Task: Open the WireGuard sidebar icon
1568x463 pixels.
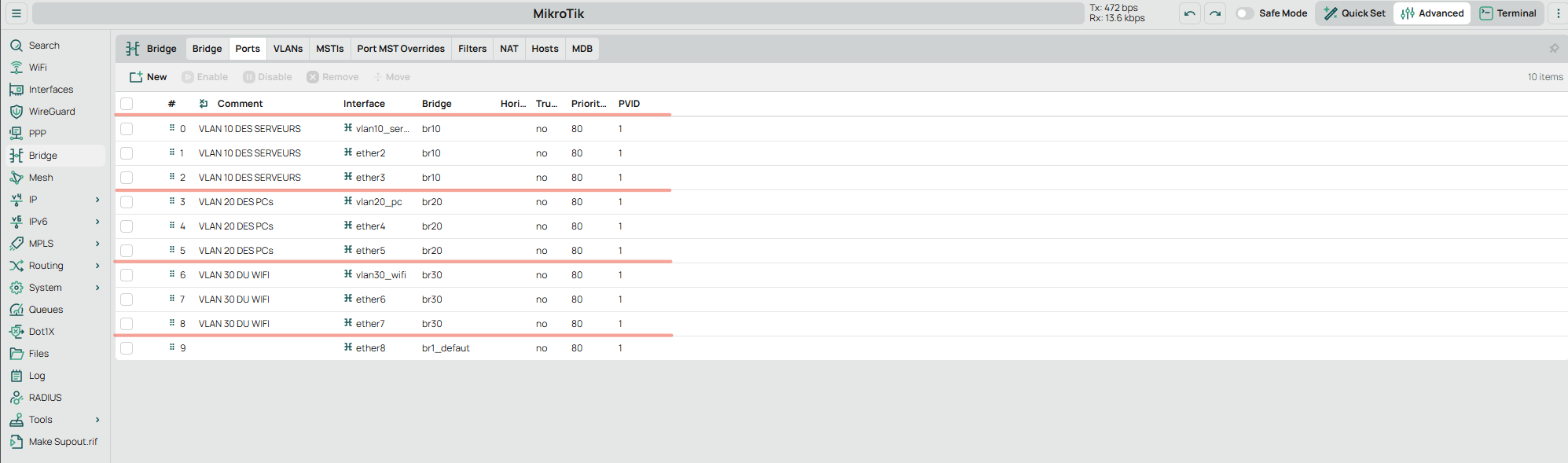Action: (17, 112)
